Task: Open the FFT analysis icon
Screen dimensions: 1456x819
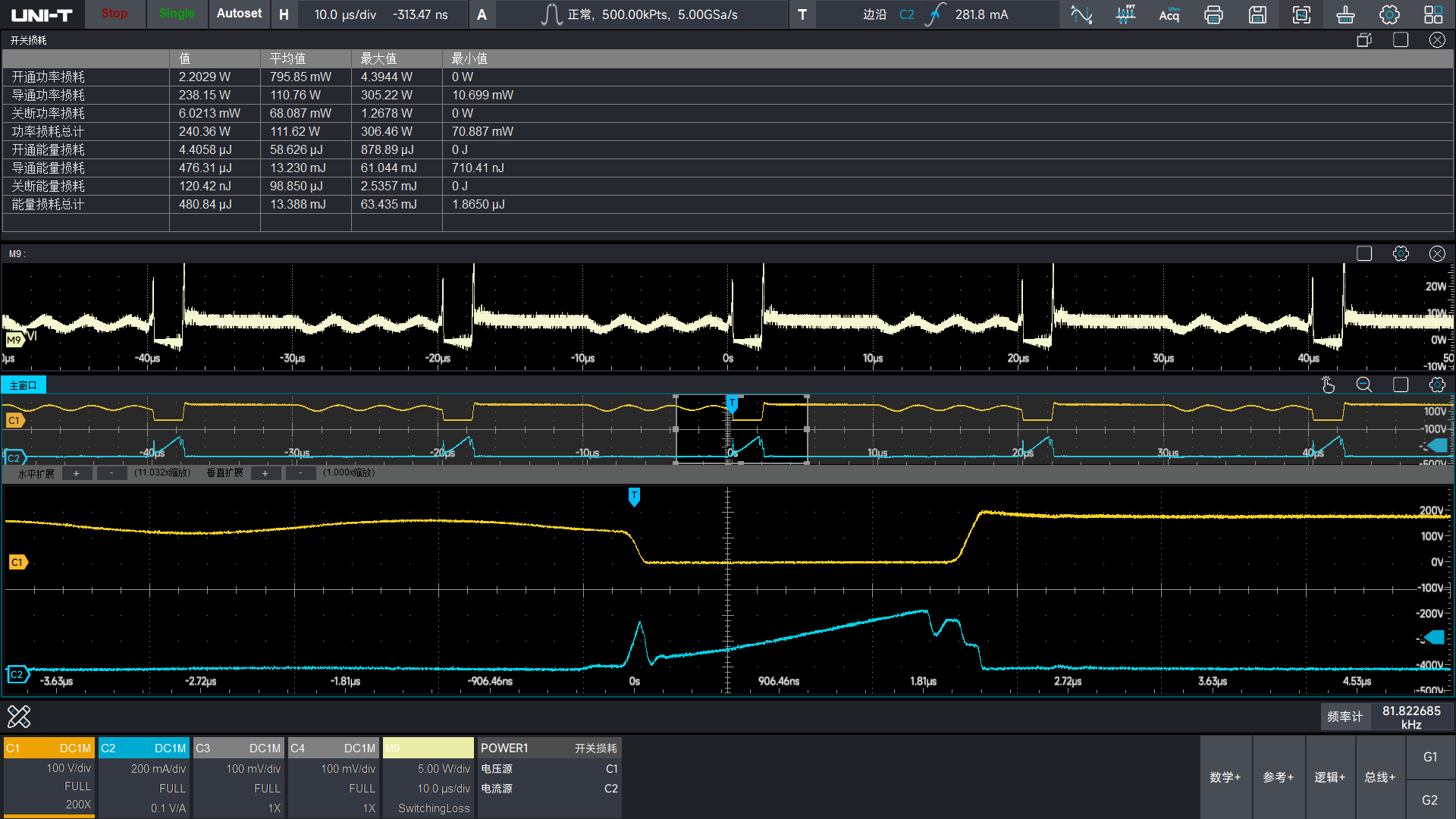Action: (1125, 14)
